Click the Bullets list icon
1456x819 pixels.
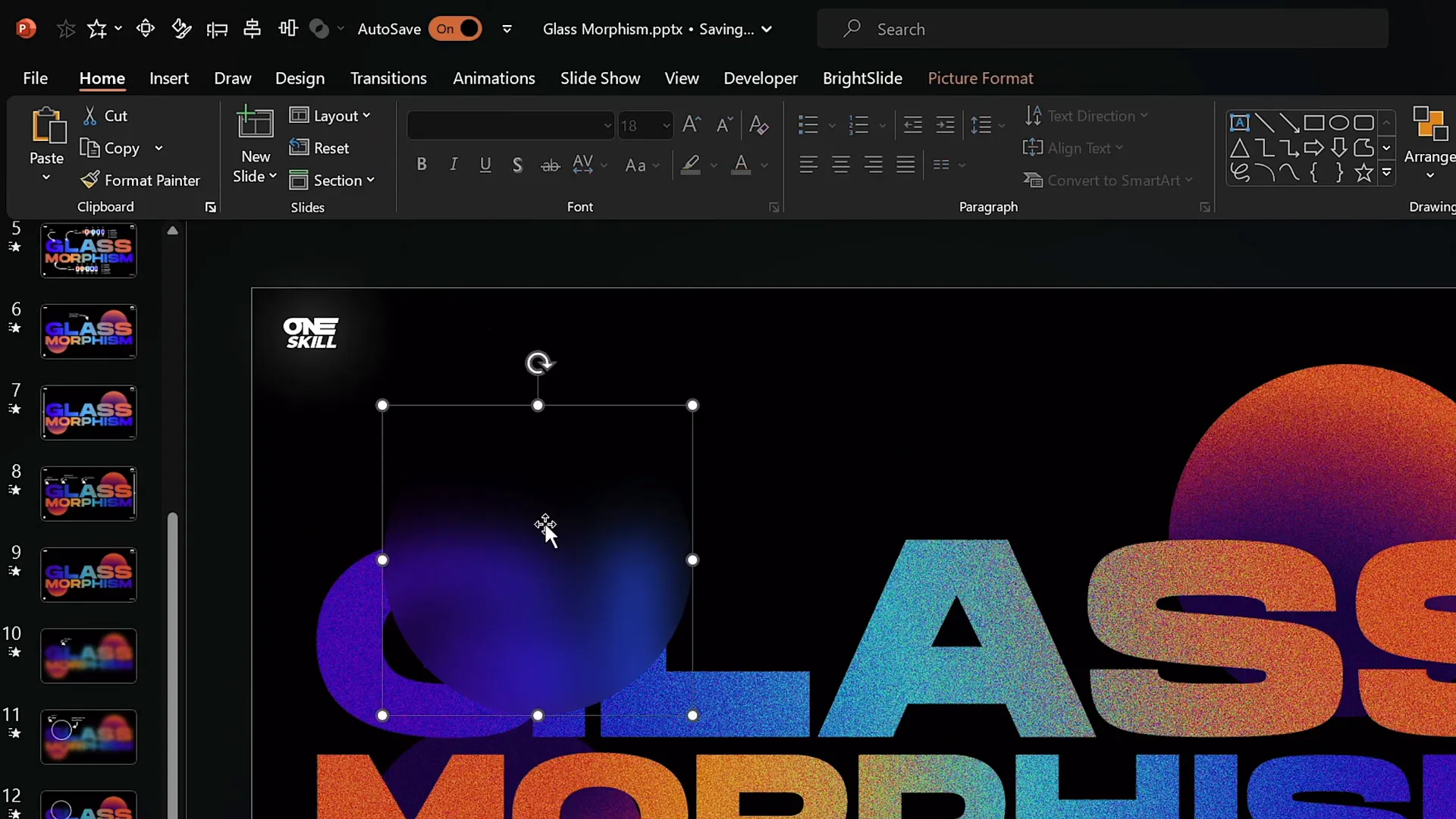[x=808, y=124]
